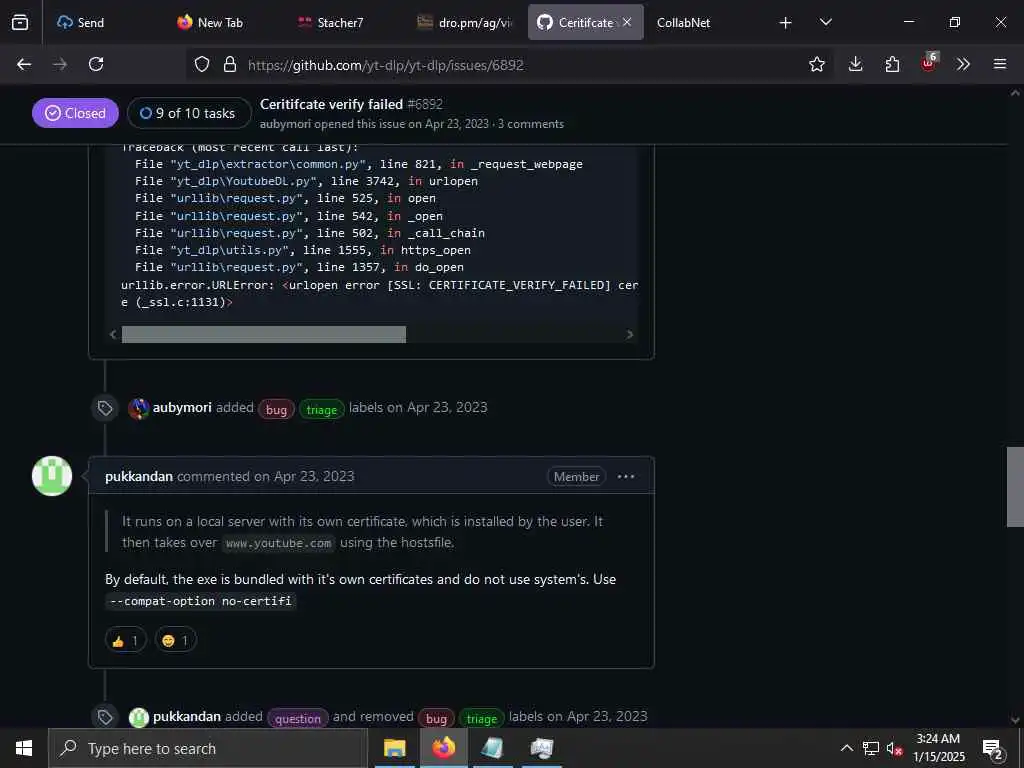The width and height of the screenshot is (1024, 768).
Task: Open aubymori profile link in issue header
Action: (285, 124)
